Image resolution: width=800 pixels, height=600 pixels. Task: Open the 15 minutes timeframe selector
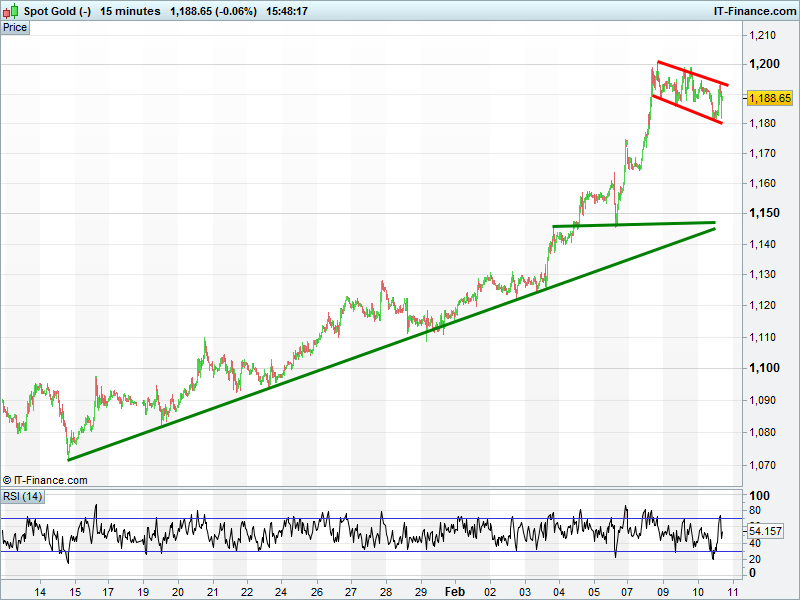(x=130, y=11)
